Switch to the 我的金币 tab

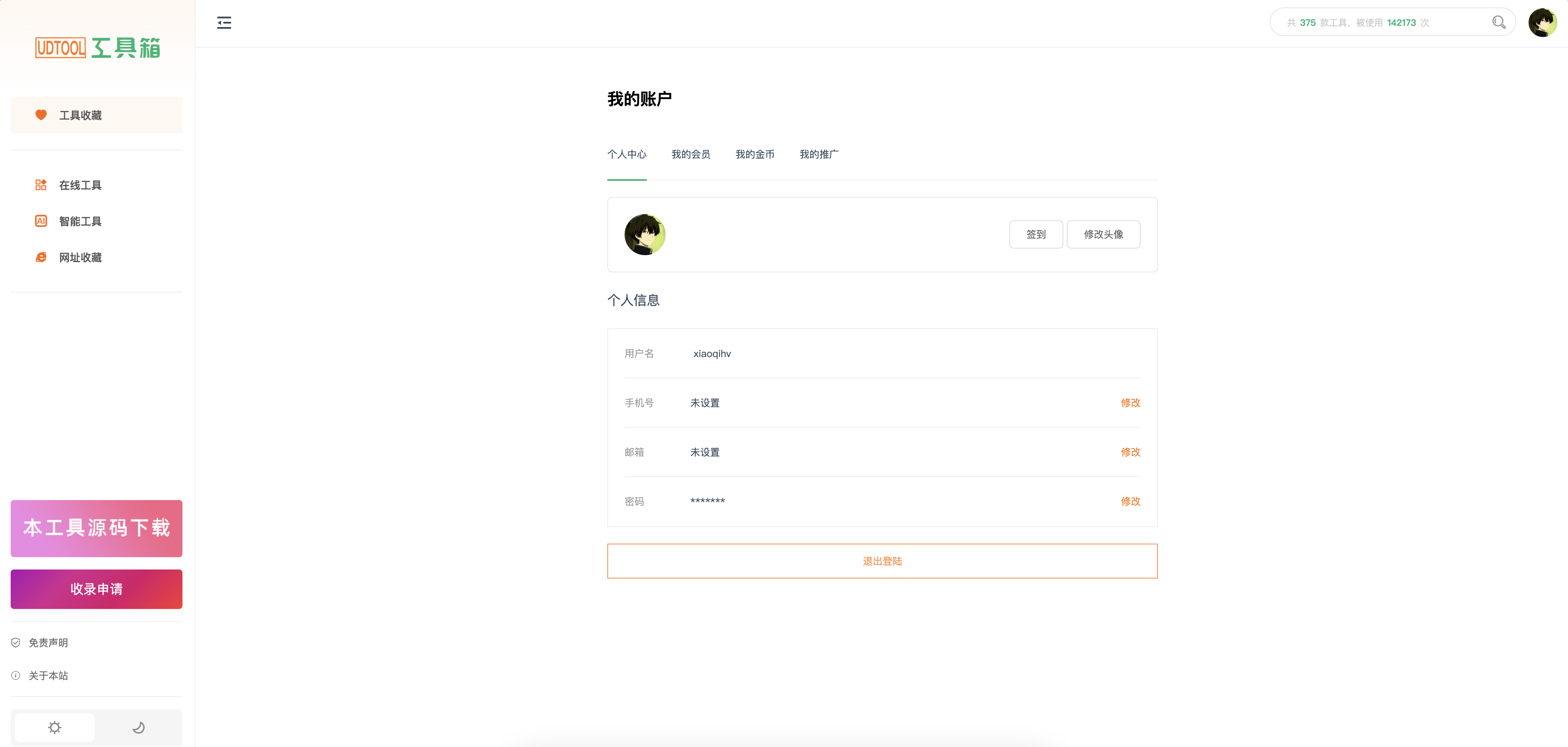[x=754, y=154]
